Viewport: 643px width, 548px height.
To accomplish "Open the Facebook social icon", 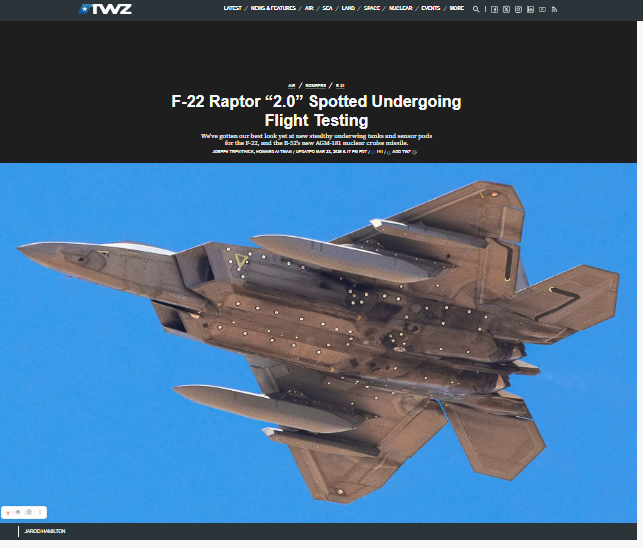I will coord(495,9).
